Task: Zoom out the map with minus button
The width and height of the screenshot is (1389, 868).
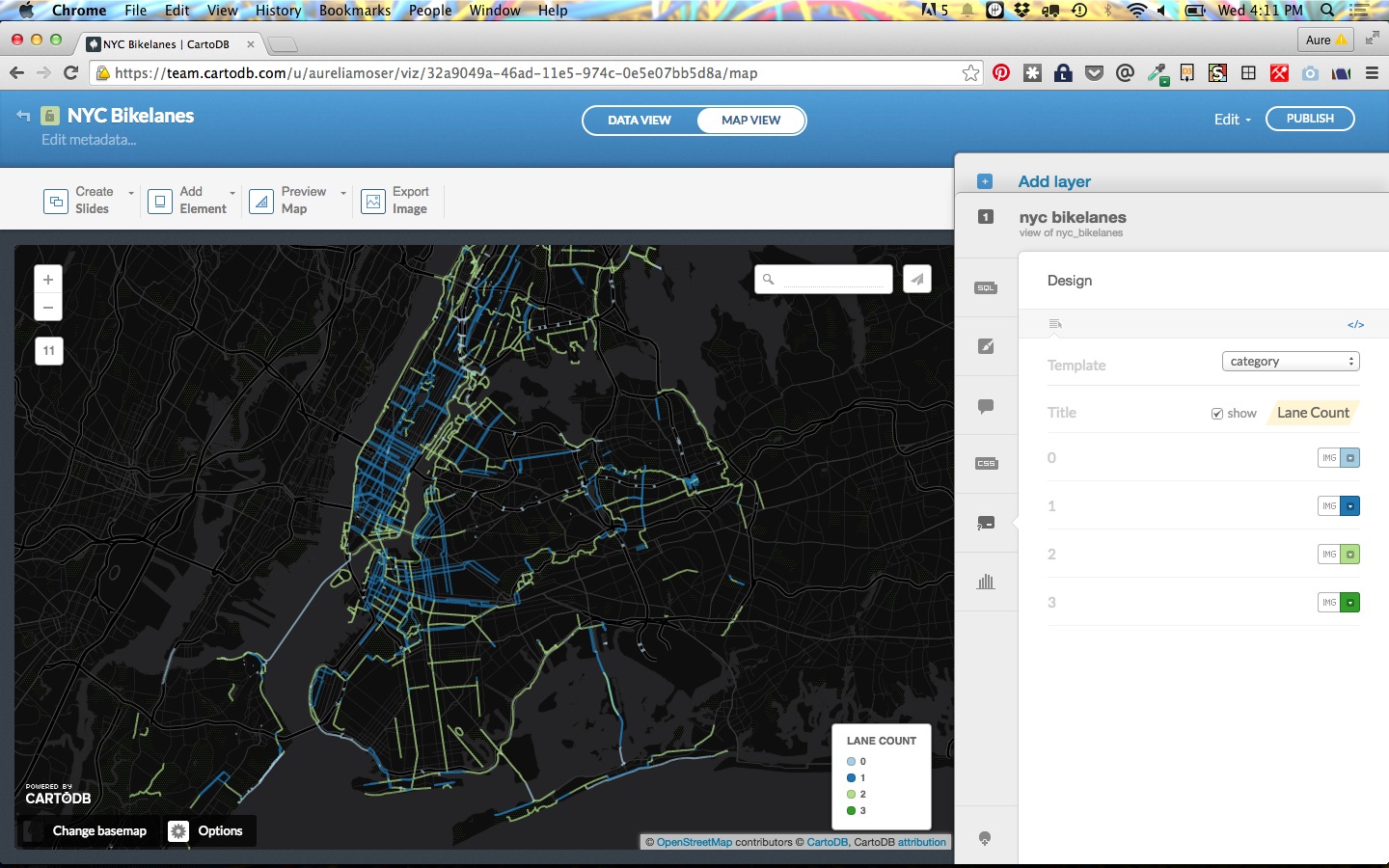Action: [x=48, y=308]
